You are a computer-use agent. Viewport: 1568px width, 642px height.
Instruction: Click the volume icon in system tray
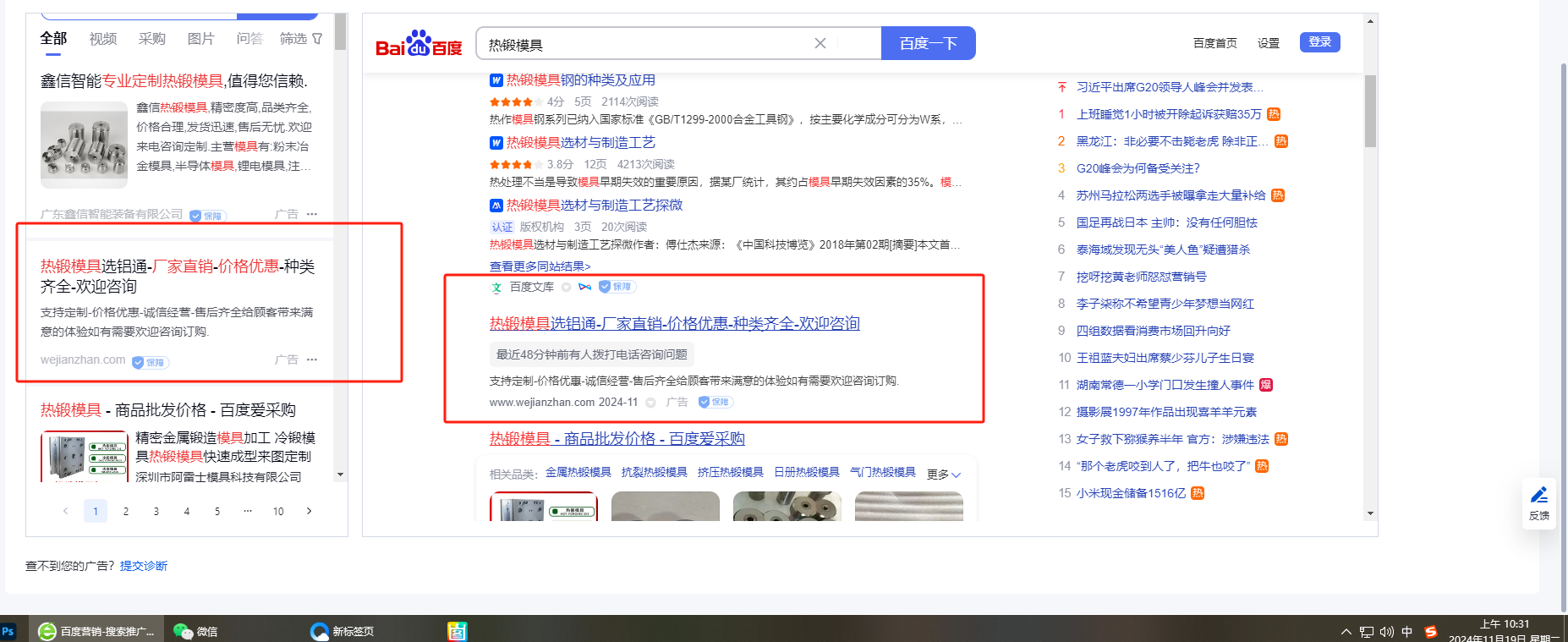[x=1387, y=632]
